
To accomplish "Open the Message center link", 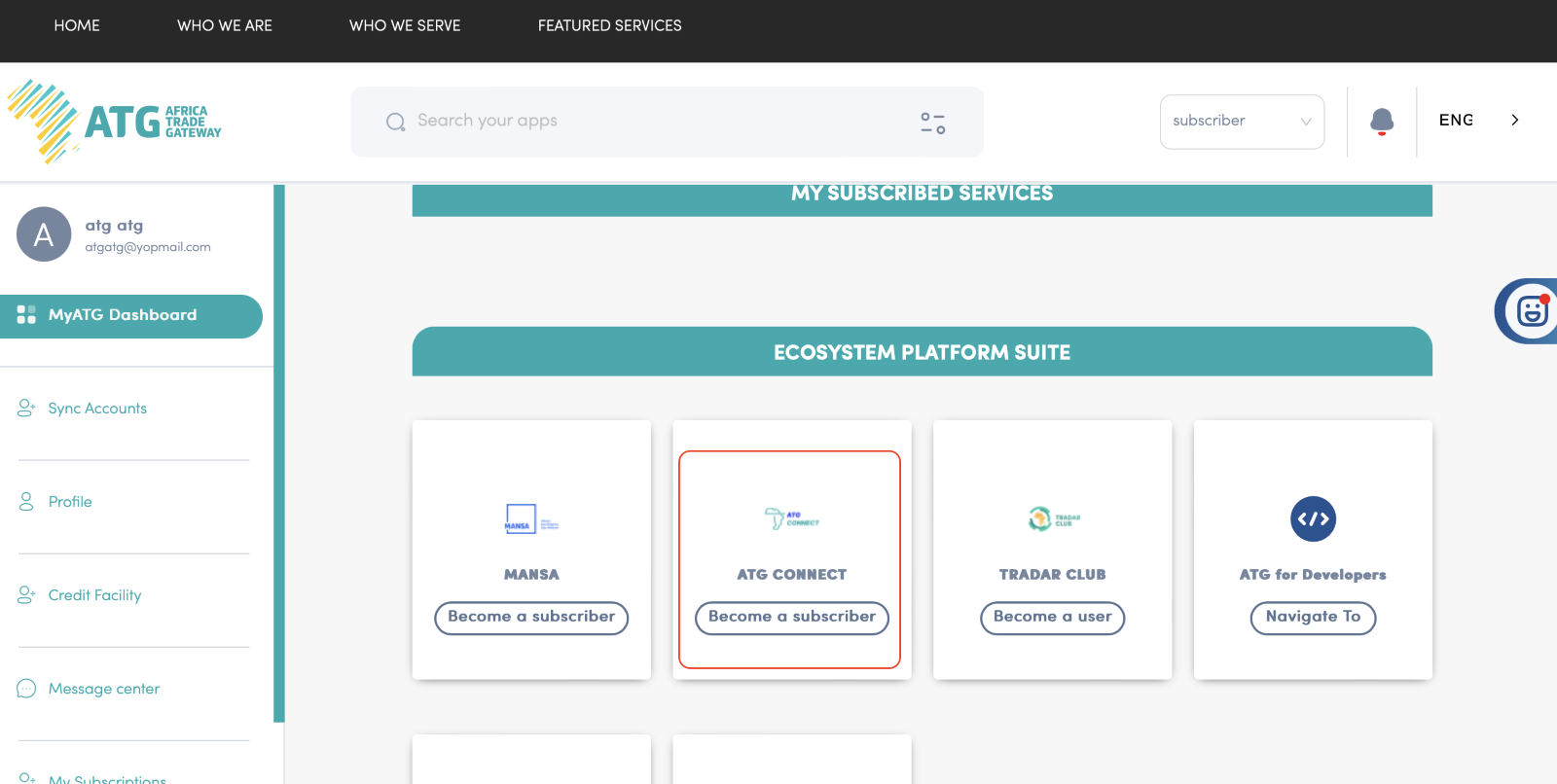I will tap(104, 689).
